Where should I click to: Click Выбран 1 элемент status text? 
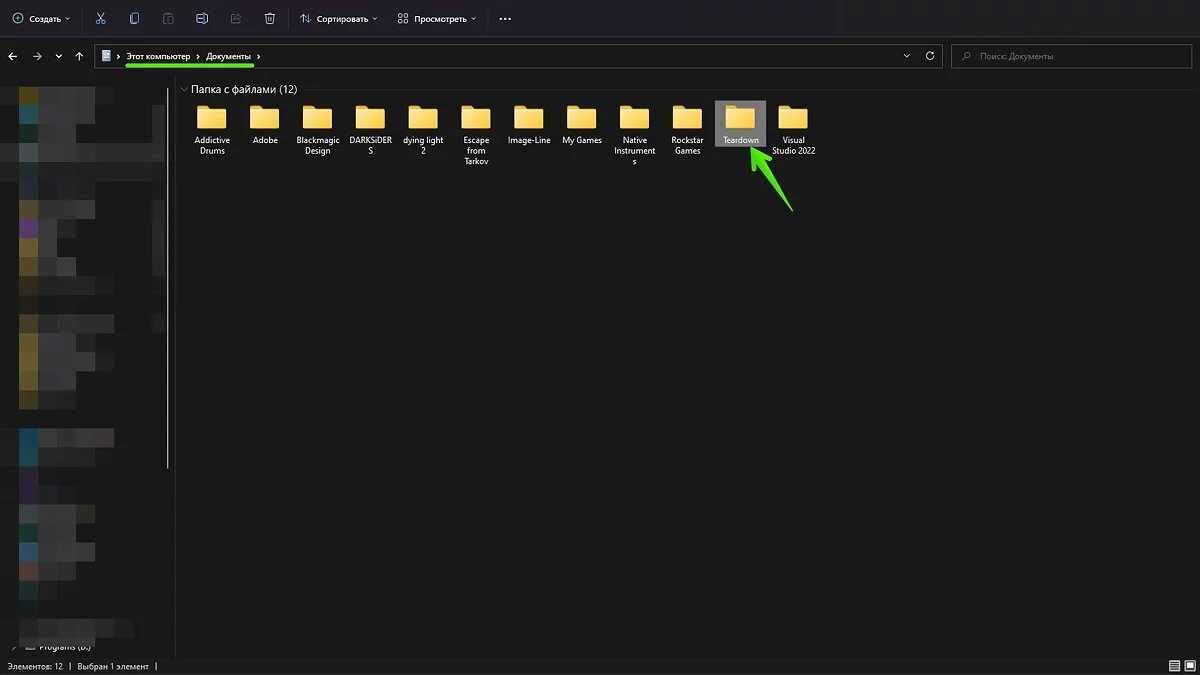point(112,666)
